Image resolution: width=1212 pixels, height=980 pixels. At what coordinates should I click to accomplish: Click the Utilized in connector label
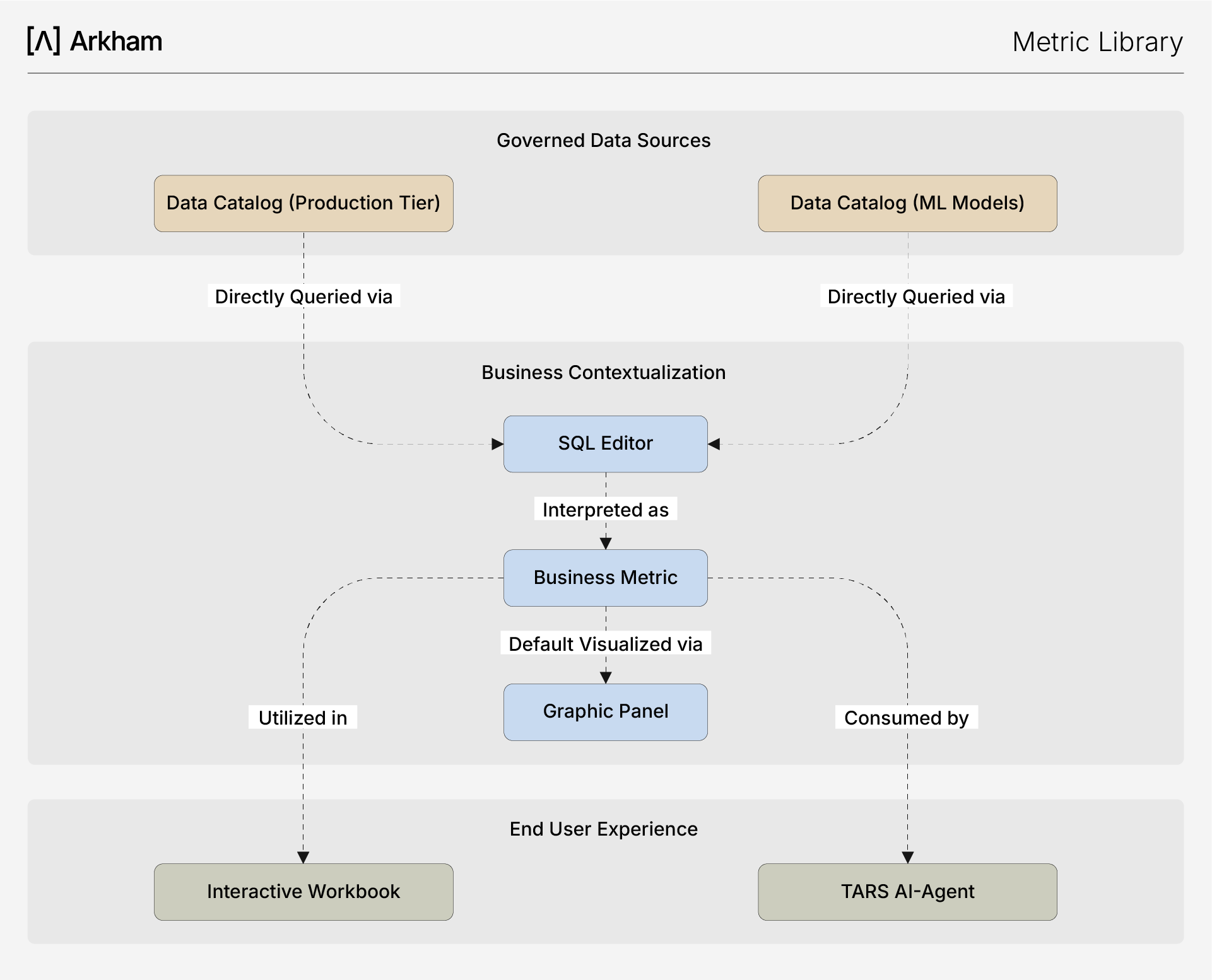pyautogui.click(x=303, y=718)
